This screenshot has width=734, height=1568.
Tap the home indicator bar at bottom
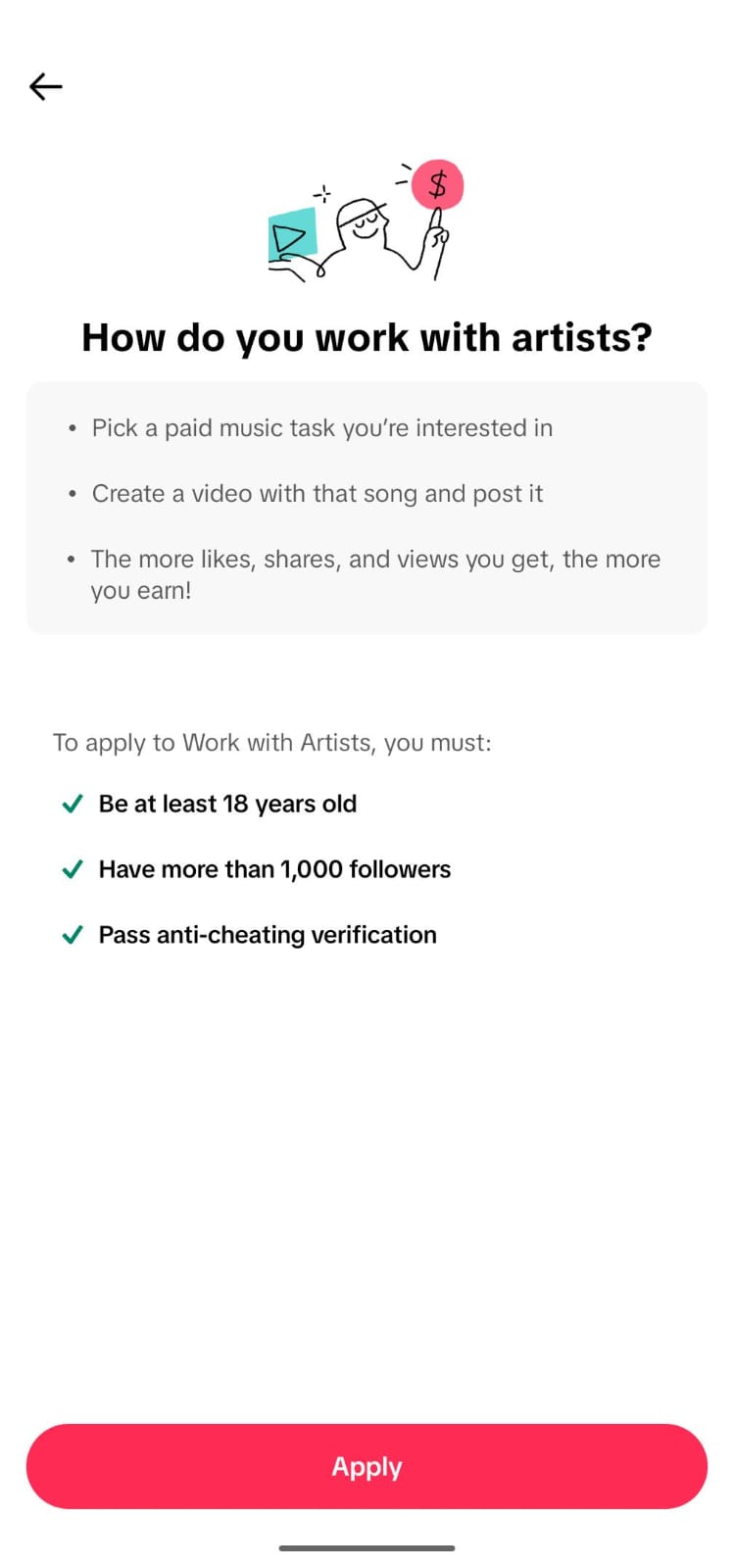[367, 1548]
